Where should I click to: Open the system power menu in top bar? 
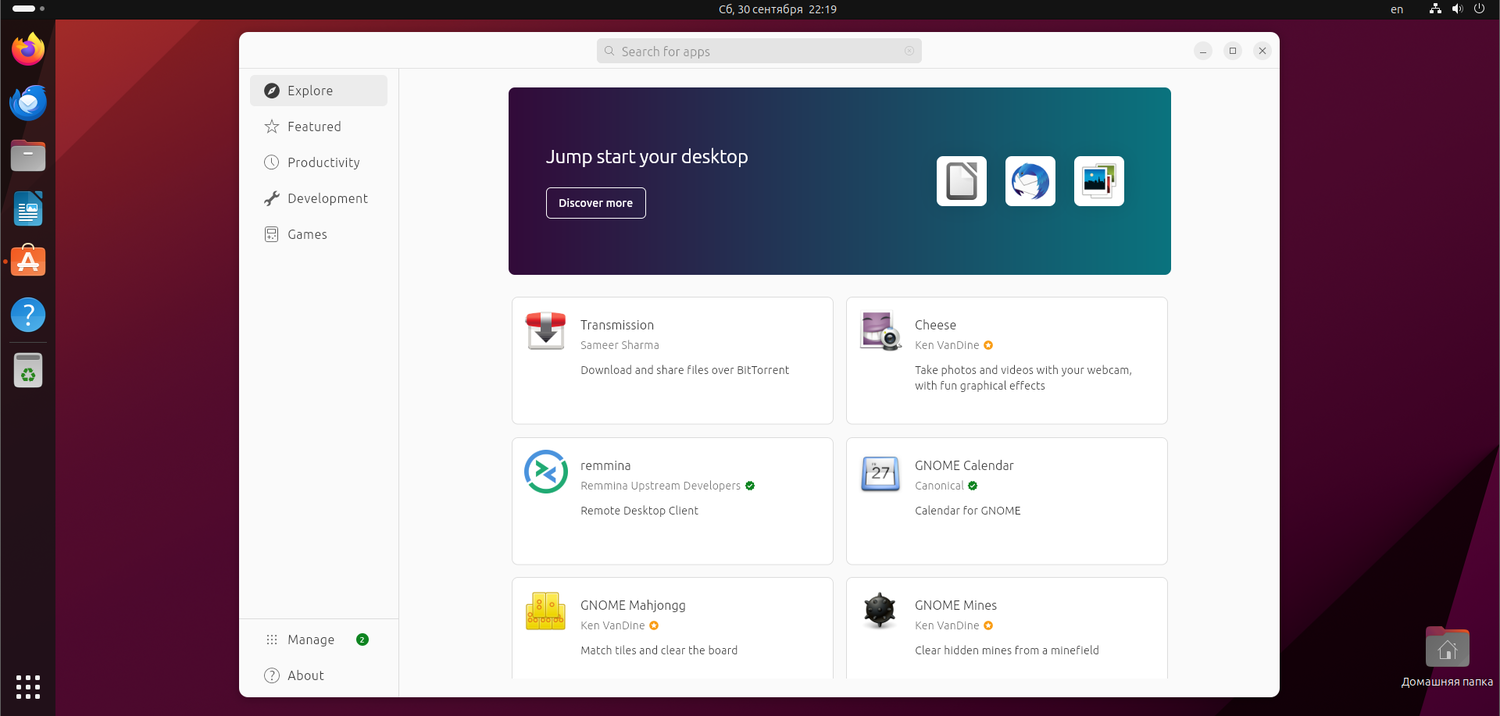pos(1479,9)
